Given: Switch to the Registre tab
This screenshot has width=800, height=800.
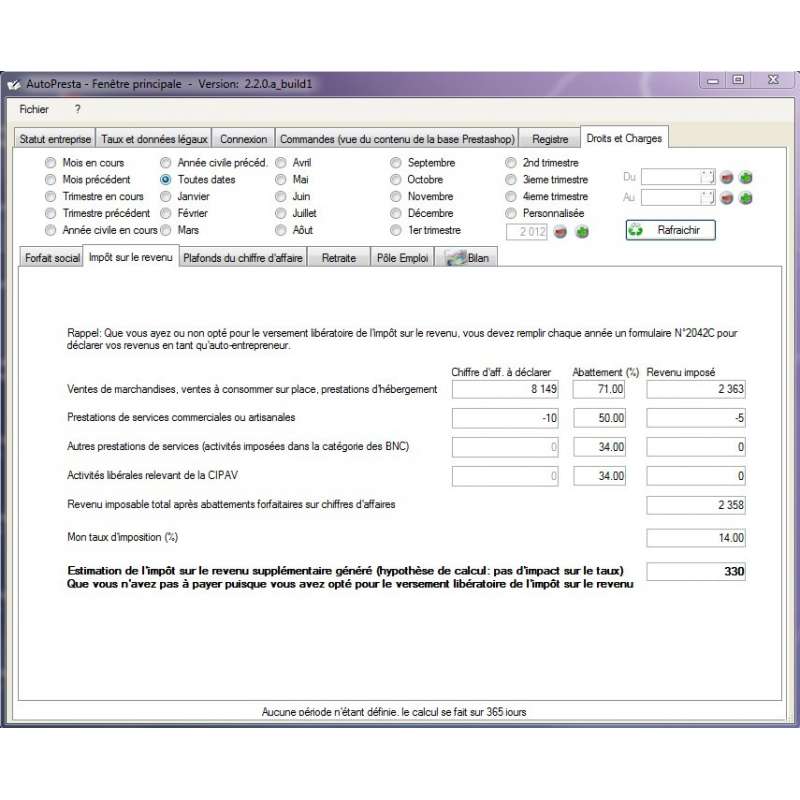Looking at the screenshot, I should tap(550, 139).
